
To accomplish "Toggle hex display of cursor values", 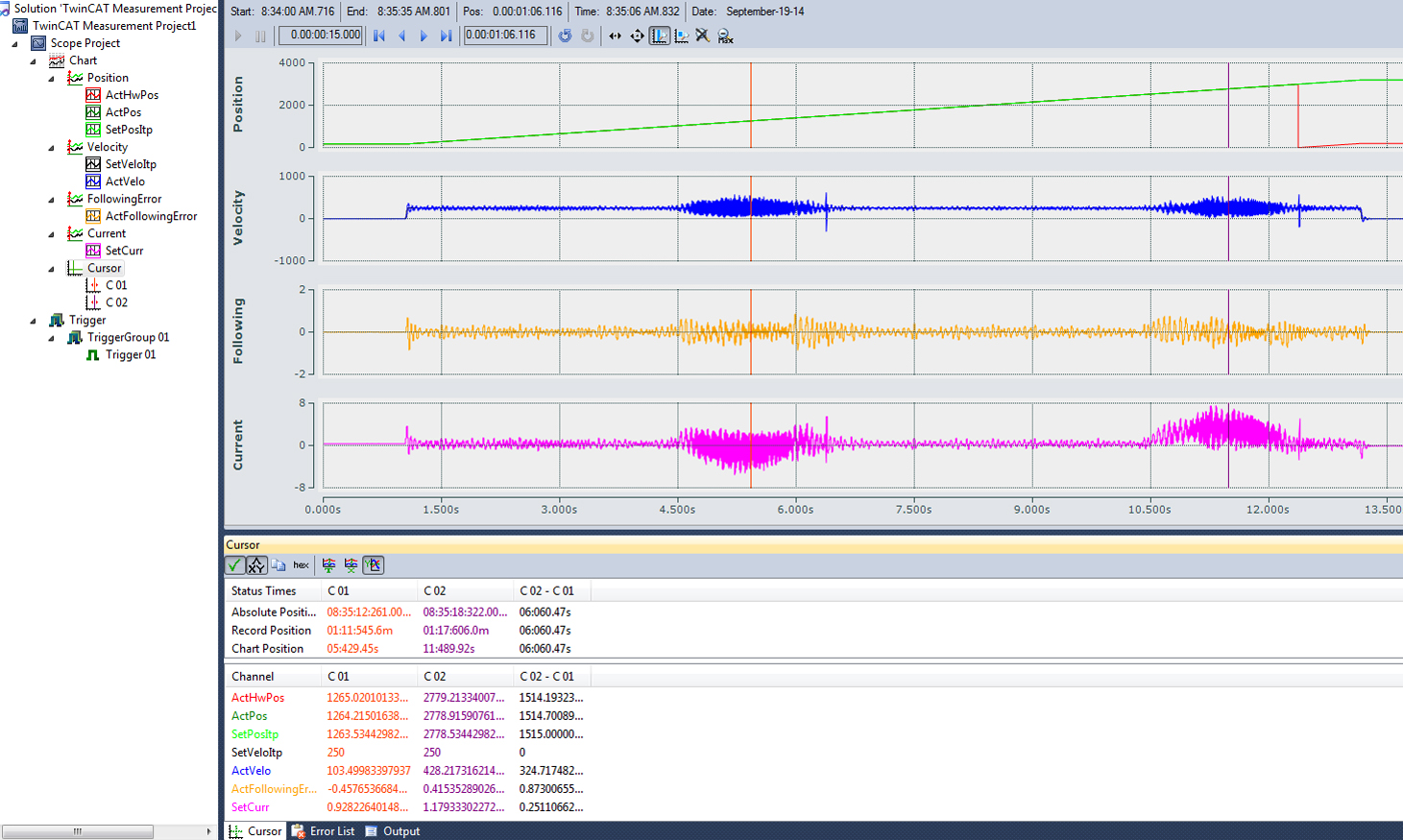I will pyautogui.click(x=301, y=565).
